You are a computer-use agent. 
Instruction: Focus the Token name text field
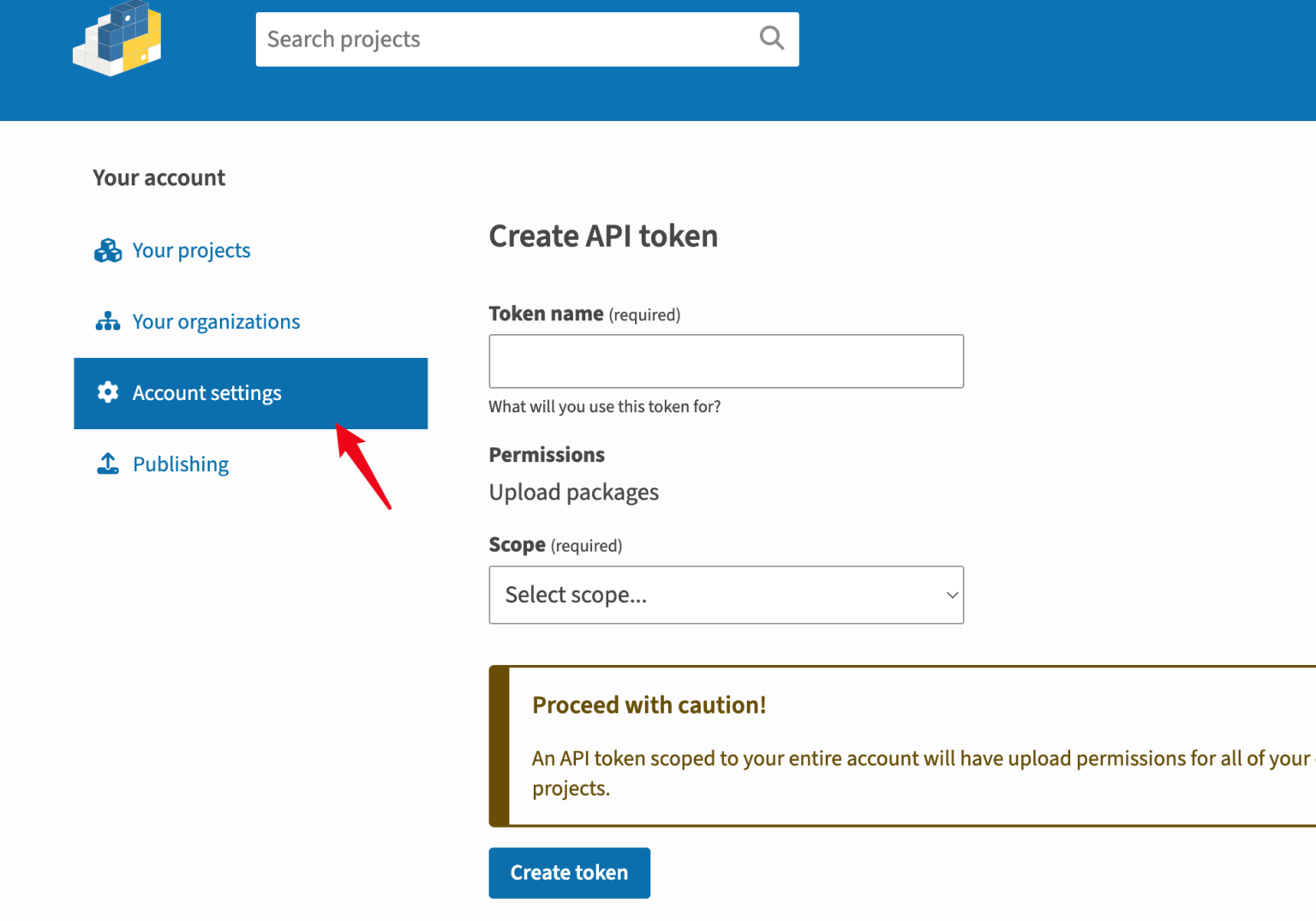tap(726, 361)
